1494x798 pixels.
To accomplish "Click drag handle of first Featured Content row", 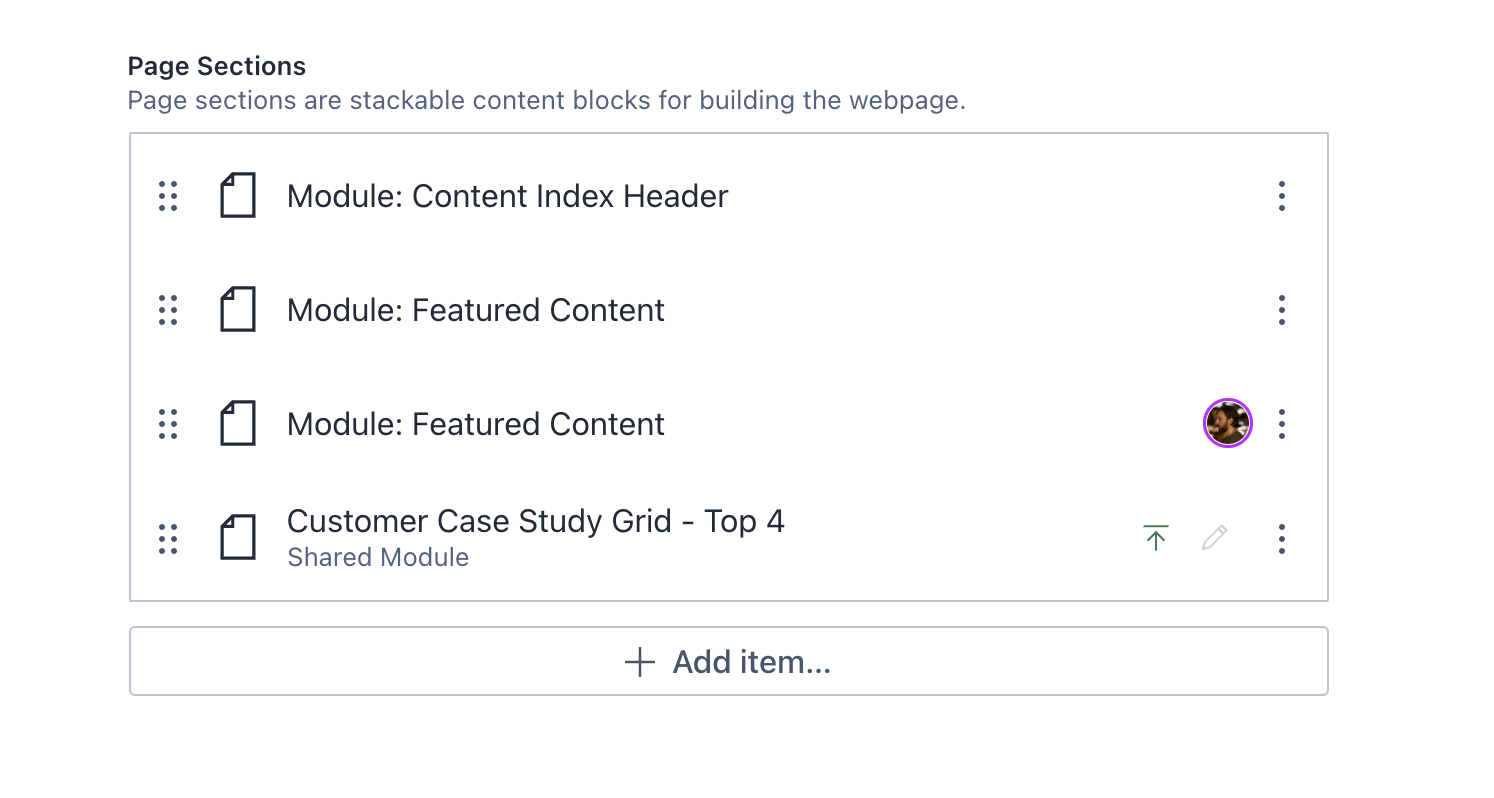I will click(168, 310).
